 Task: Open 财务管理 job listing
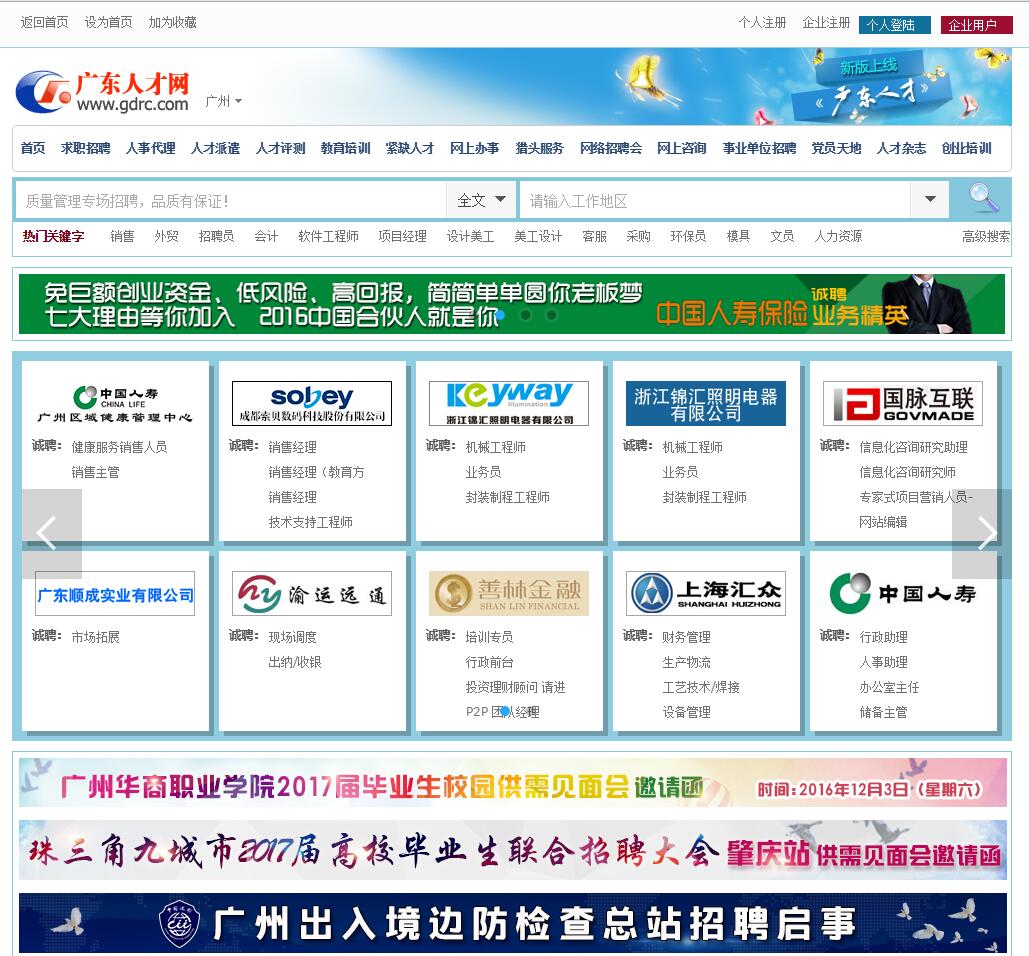[x=686, y=637]
